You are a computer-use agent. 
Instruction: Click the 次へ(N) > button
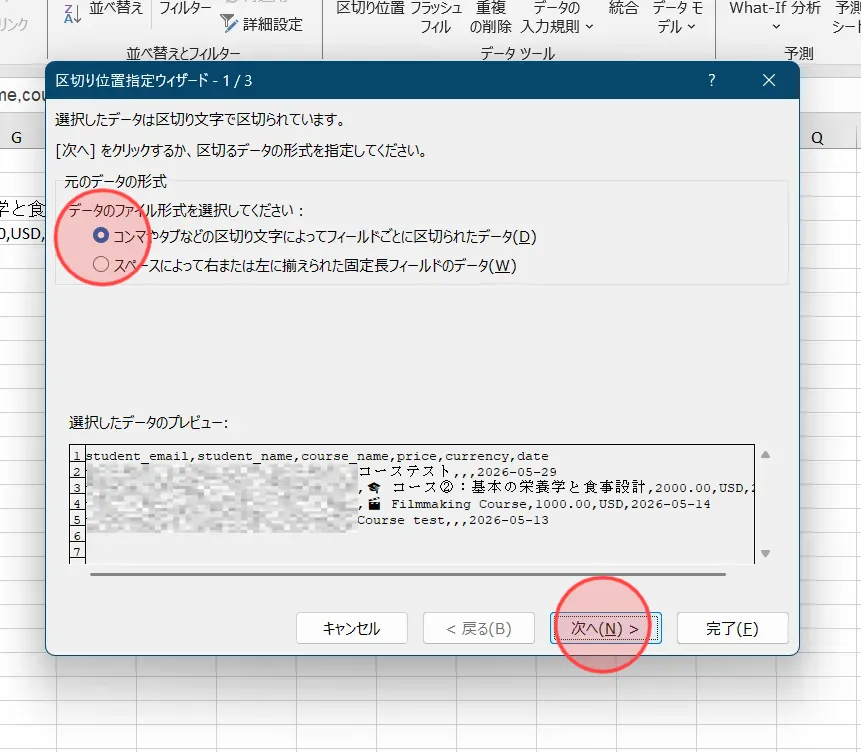[605, 628]
